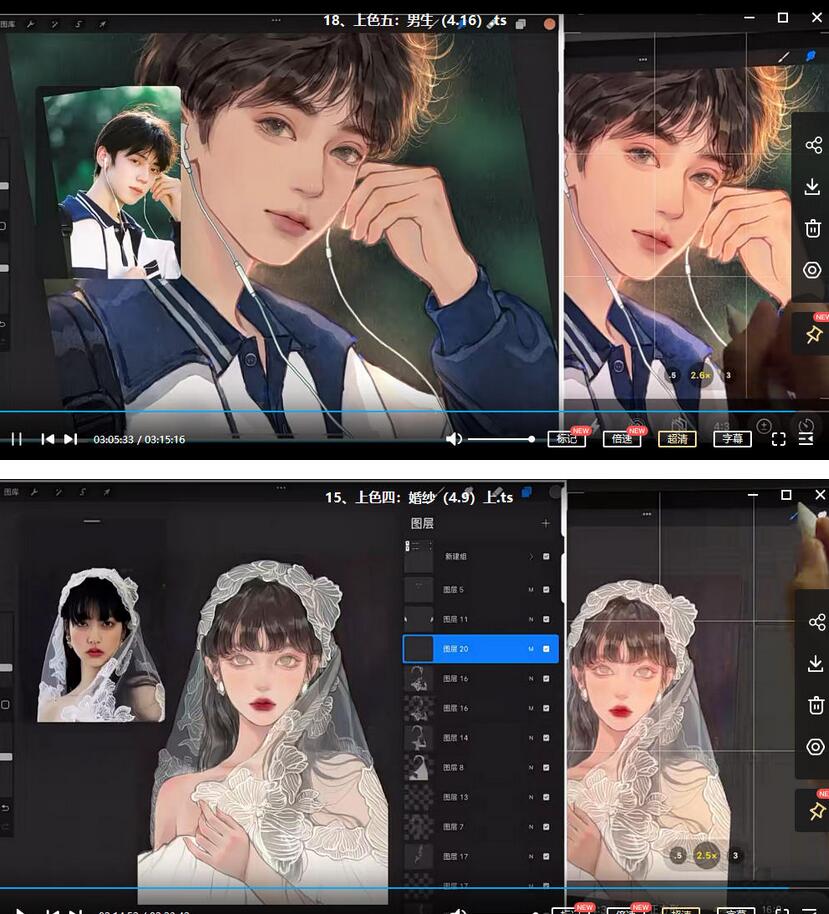Open 标记 marker button in top player
The height and width of the screenshot is (914, 829).
pyautogui.click(x=567, y=439)
